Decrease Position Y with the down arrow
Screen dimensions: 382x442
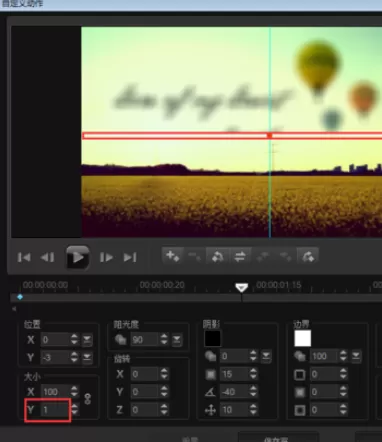coord(74,361)
